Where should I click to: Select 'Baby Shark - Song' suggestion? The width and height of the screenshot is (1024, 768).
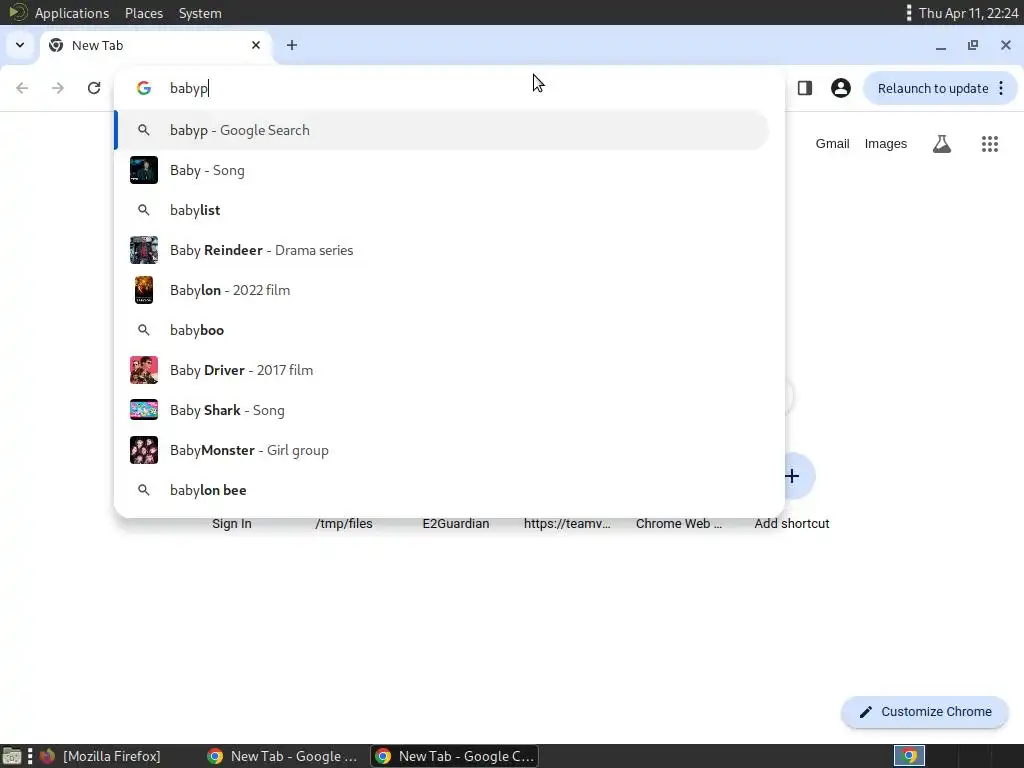click(442, 410)
